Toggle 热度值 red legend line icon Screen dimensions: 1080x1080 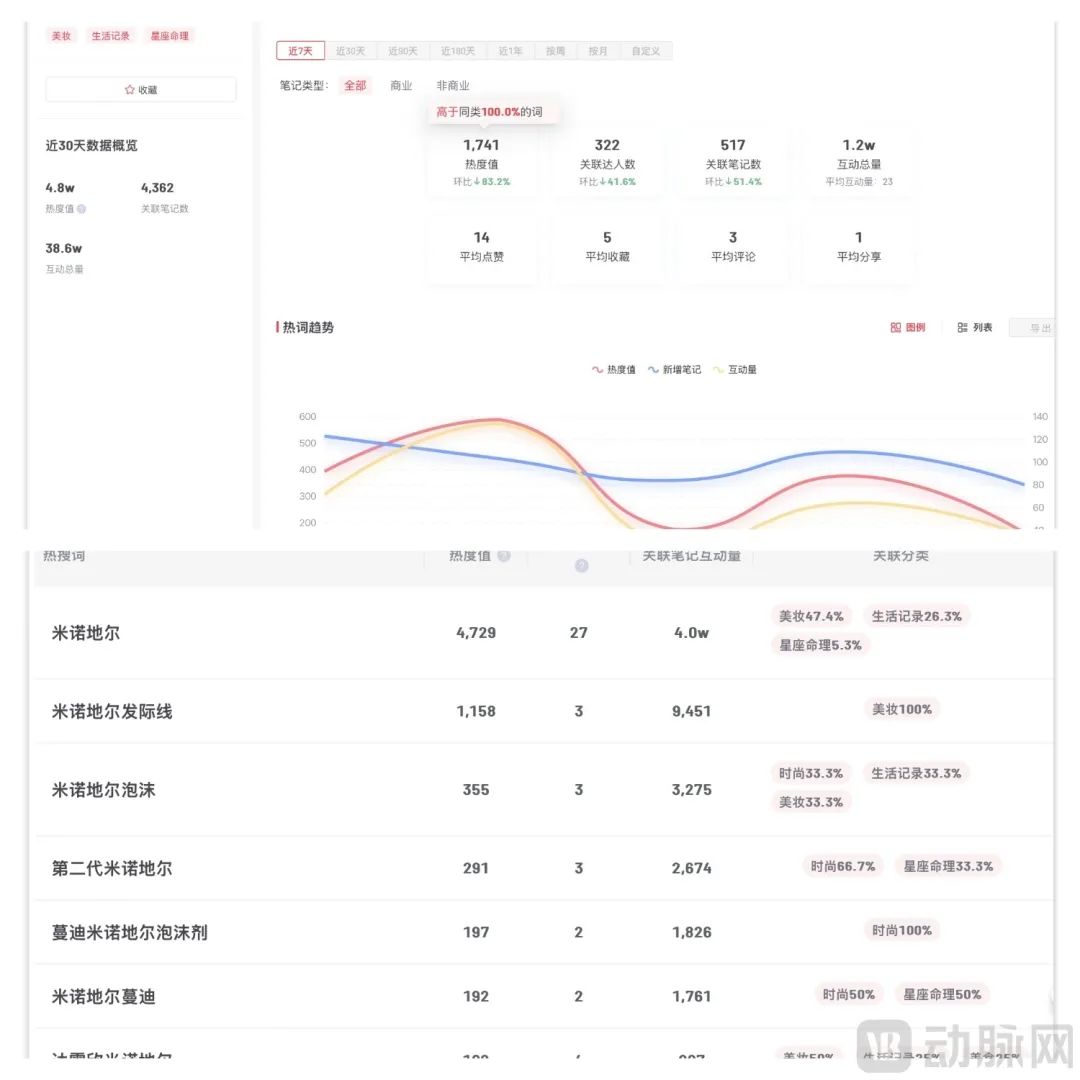598,370
